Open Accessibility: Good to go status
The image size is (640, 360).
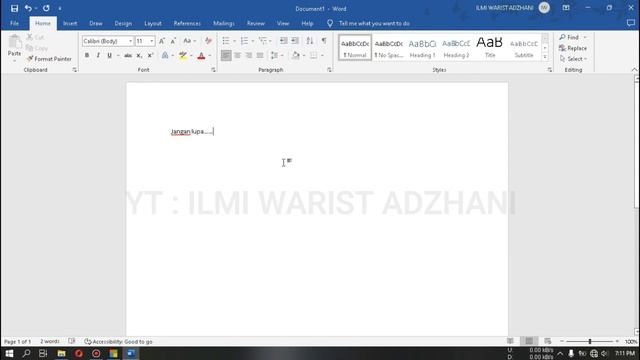tap(118, 342)
